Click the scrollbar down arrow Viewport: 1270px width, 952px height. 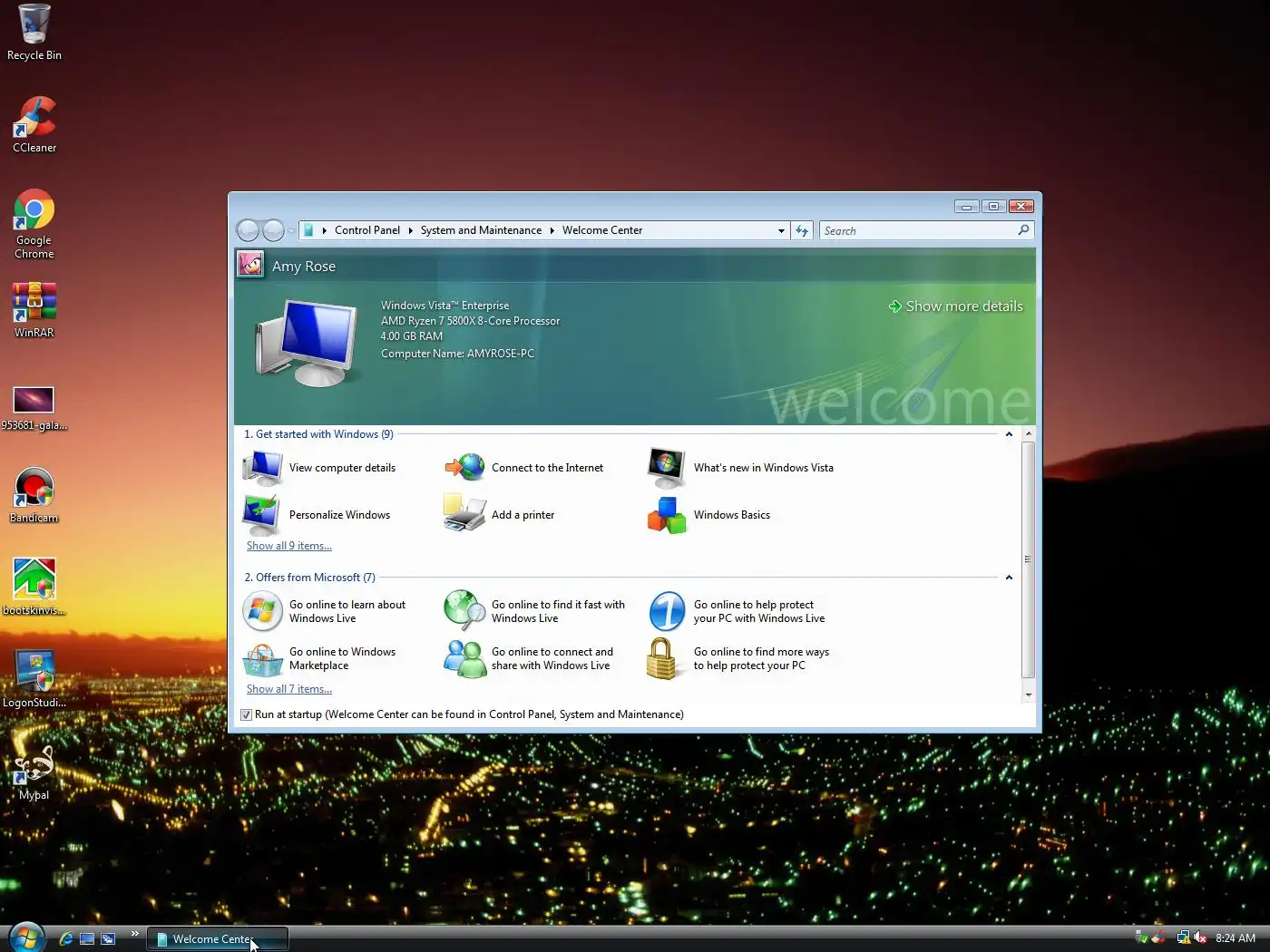pyautogui.click(x=1028, y=695)
